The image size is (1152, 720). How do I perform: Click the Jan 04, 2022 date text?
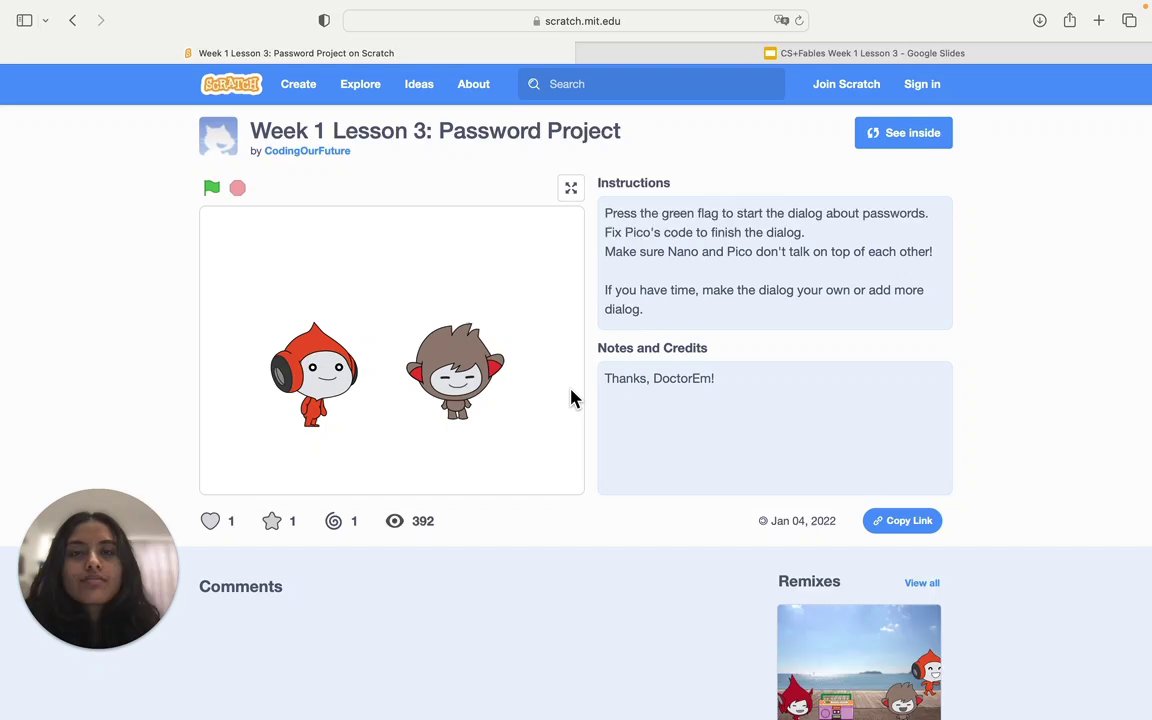803,521
